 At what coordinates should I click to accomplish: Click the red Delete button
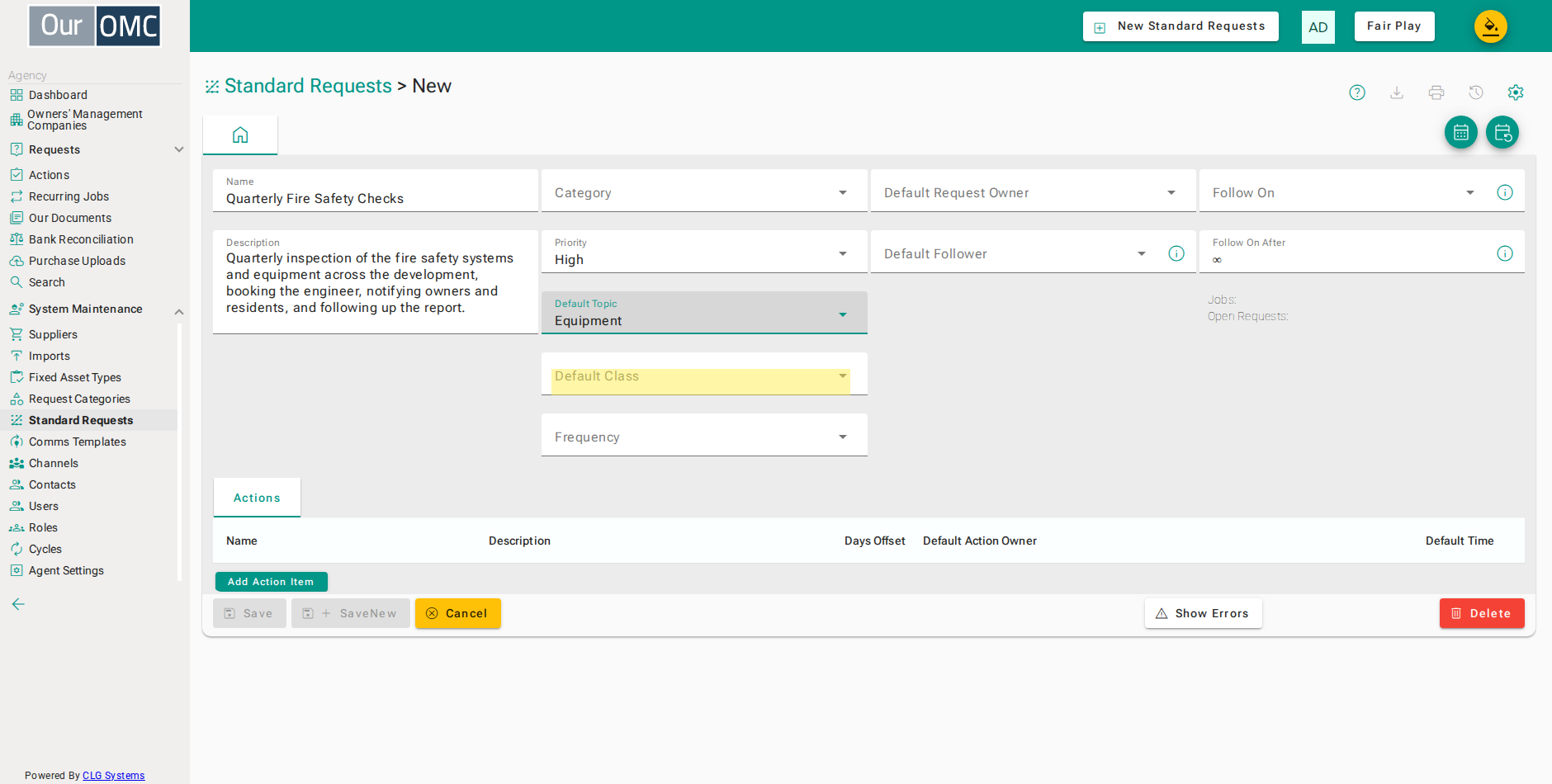tap(1482, 613)
